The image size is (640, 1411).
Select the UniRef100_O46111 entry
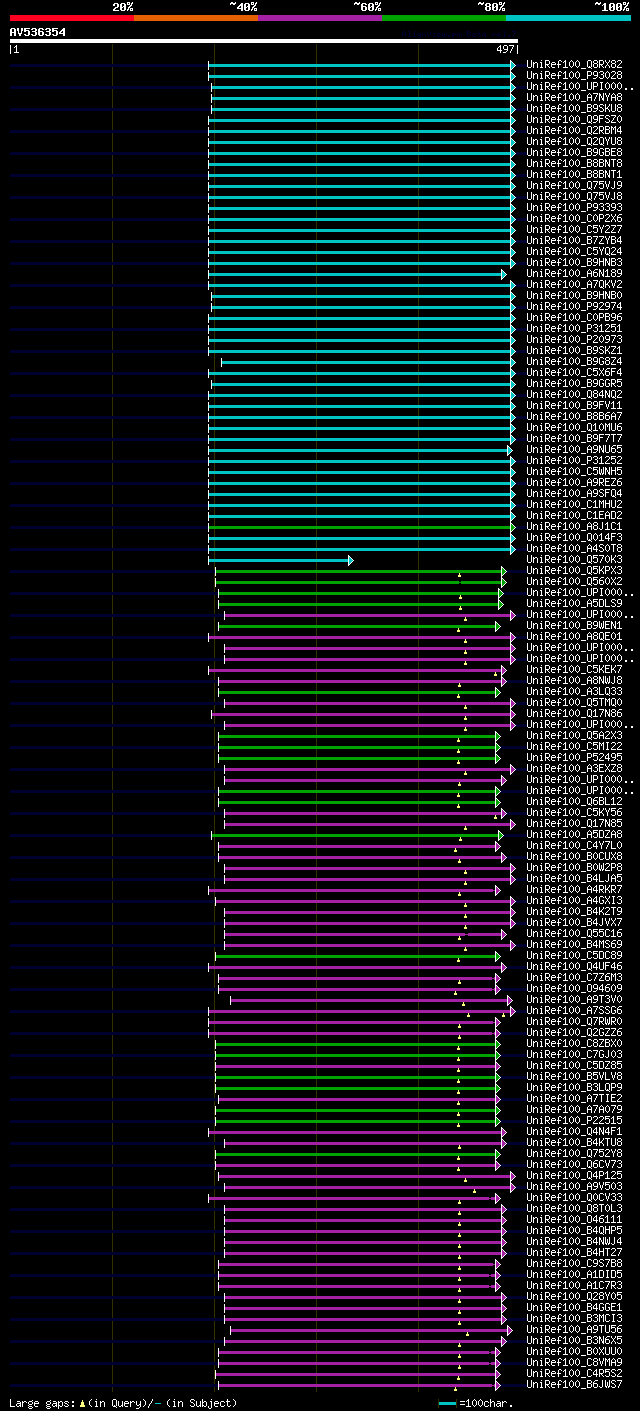tap(574, 1220)
